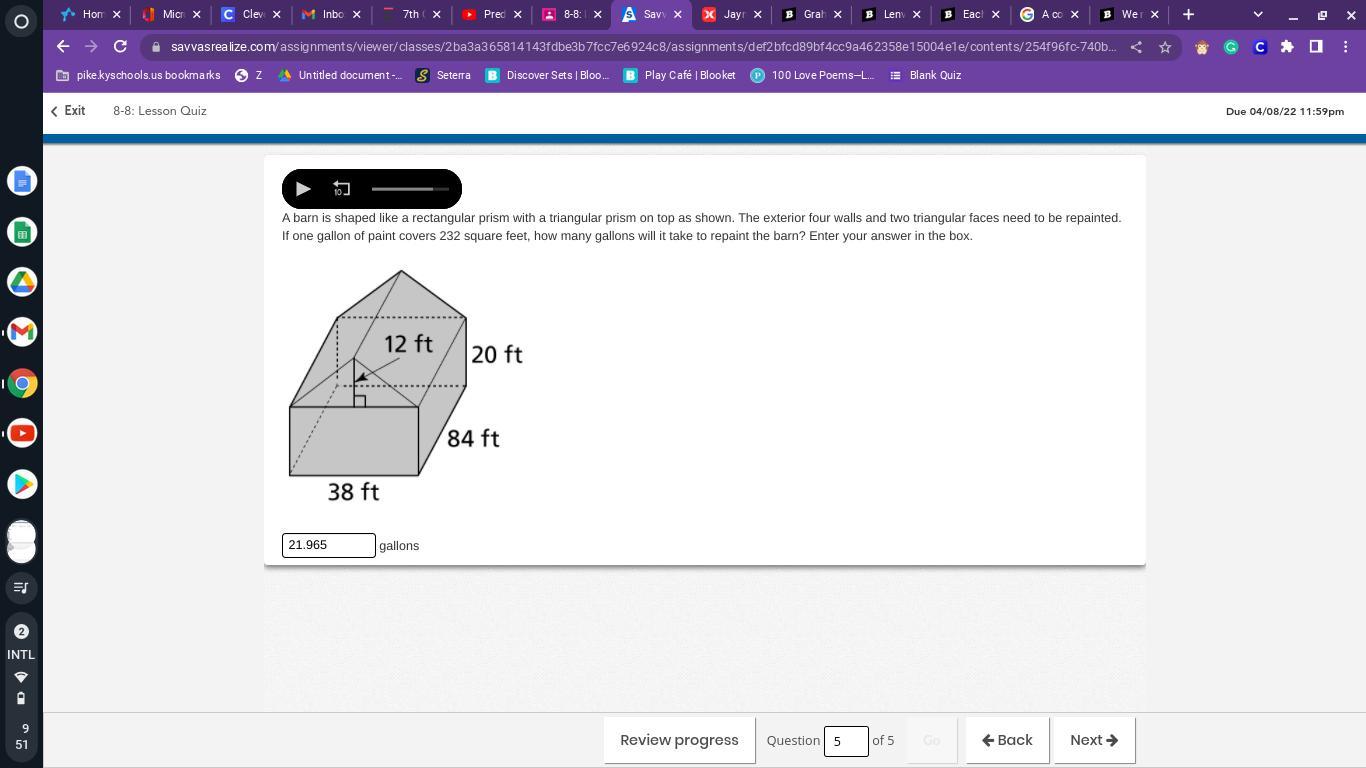Switch to the Jayn tab

pyautogui.click(x=729, y=14)
